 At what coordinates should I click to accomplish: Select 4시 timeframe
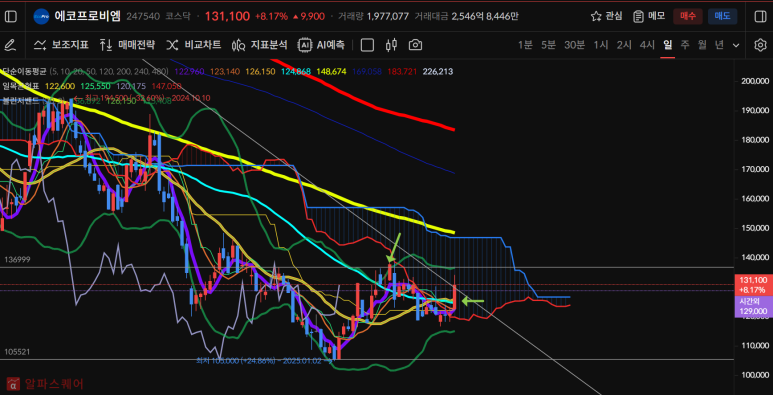647,45
